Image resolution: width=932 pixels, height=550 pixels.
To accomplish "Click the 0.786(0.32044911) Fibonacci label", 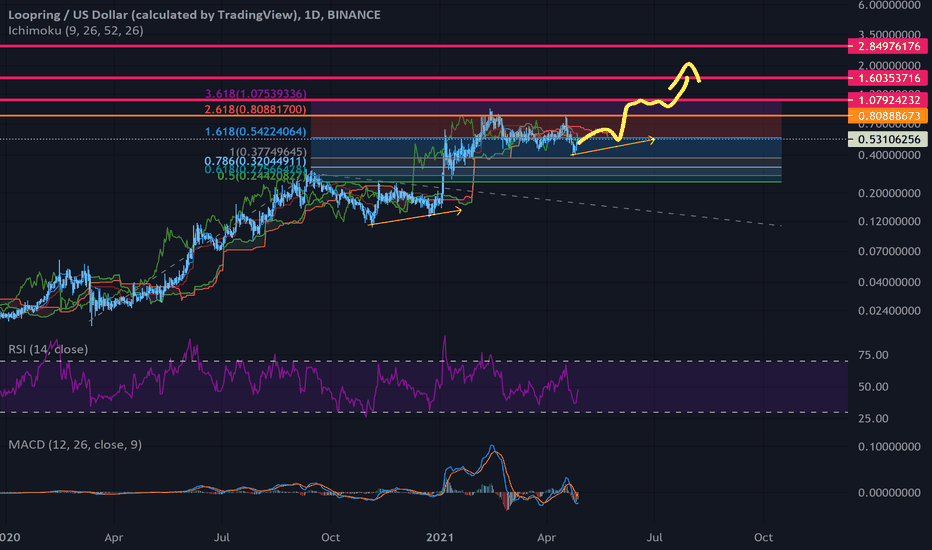I will point(256,161).
